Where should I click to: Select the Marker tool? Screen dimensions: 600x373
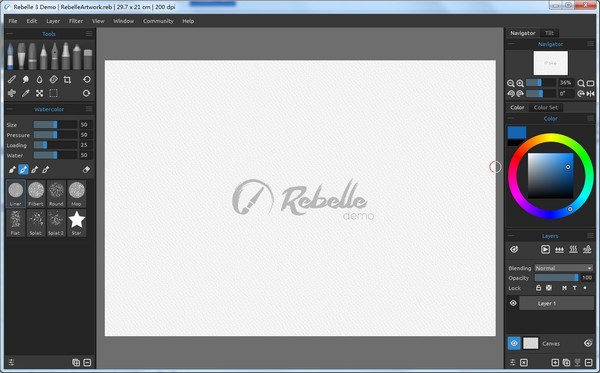66,56
